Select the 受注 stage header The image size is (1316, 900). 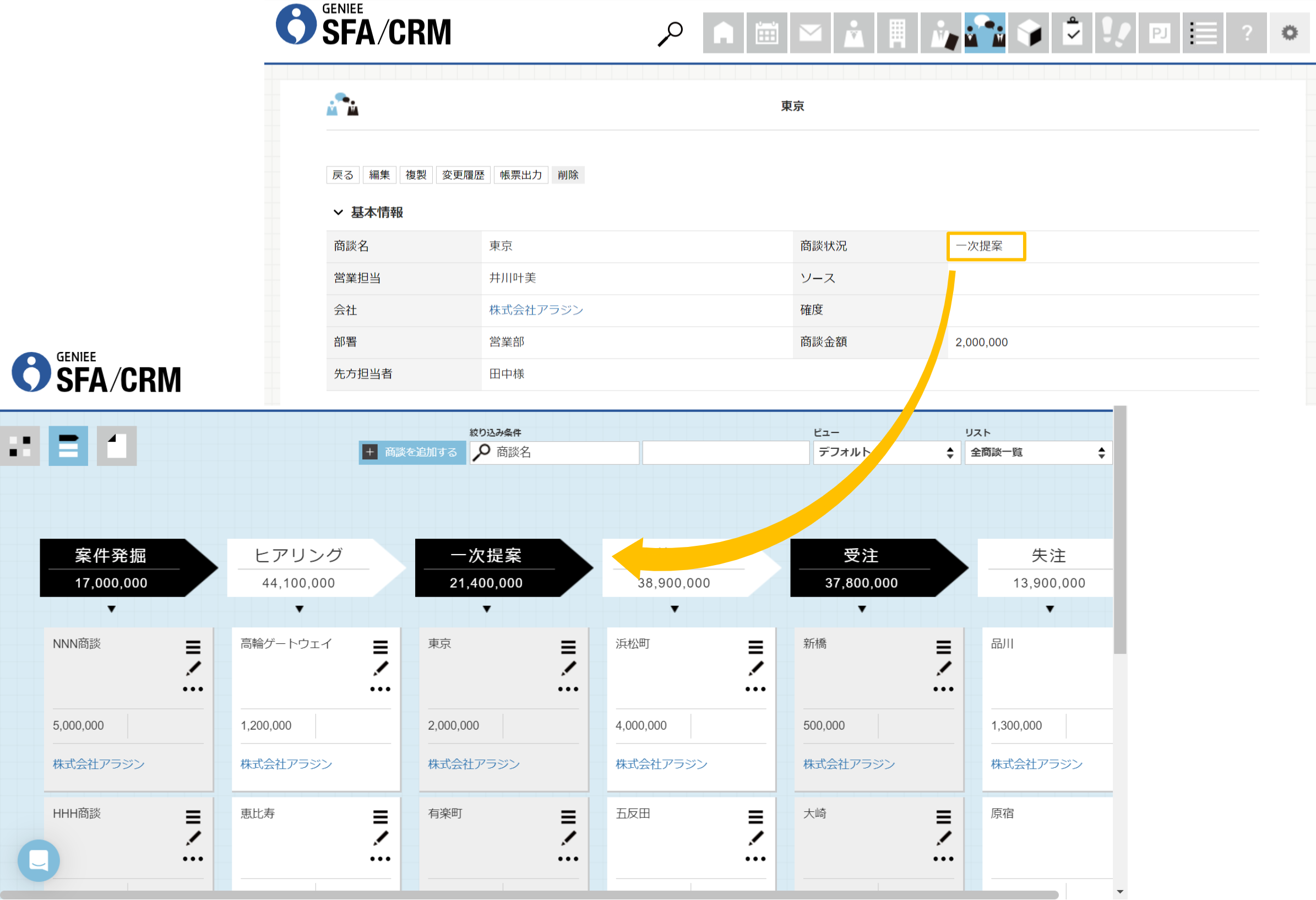(x=879, y=568)
